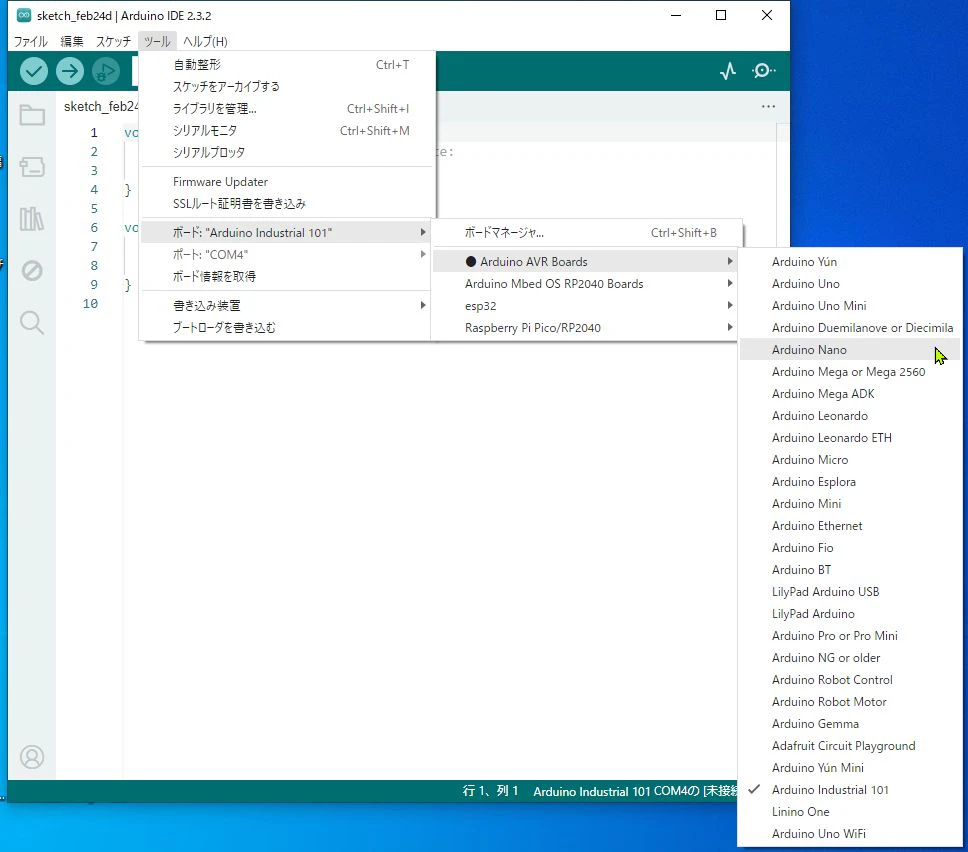968x852 pixels.
Task: Select Arduino Uno board
Action: [x=850, y=284]
